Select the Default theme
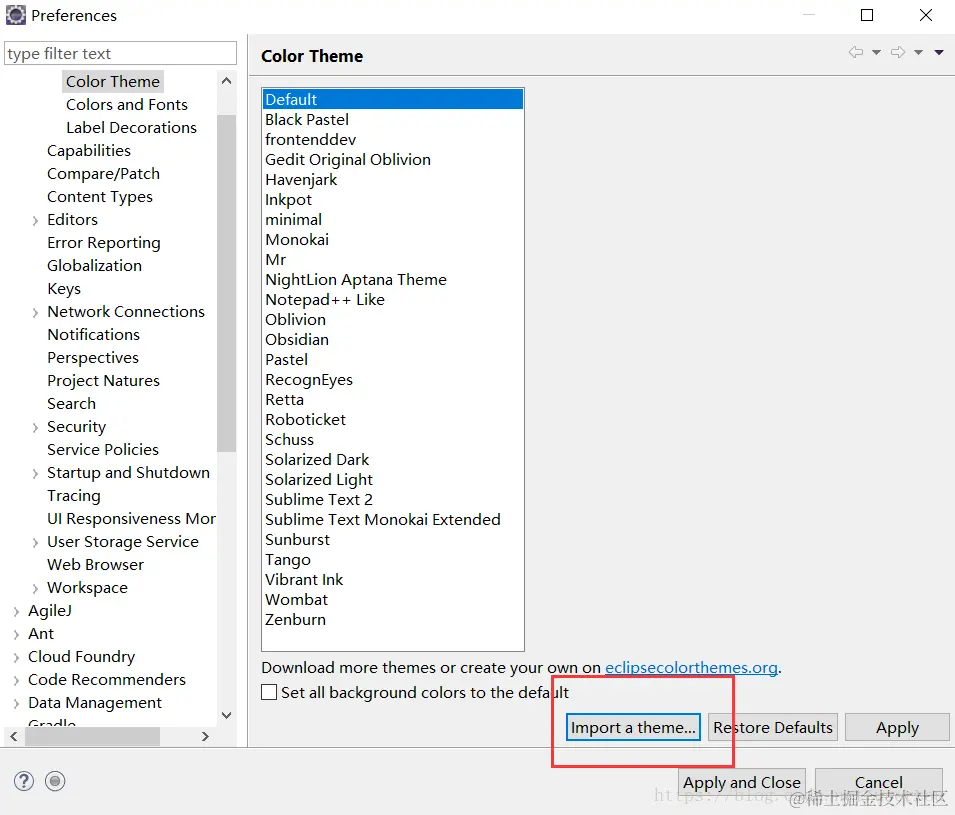 click(393, 99)
